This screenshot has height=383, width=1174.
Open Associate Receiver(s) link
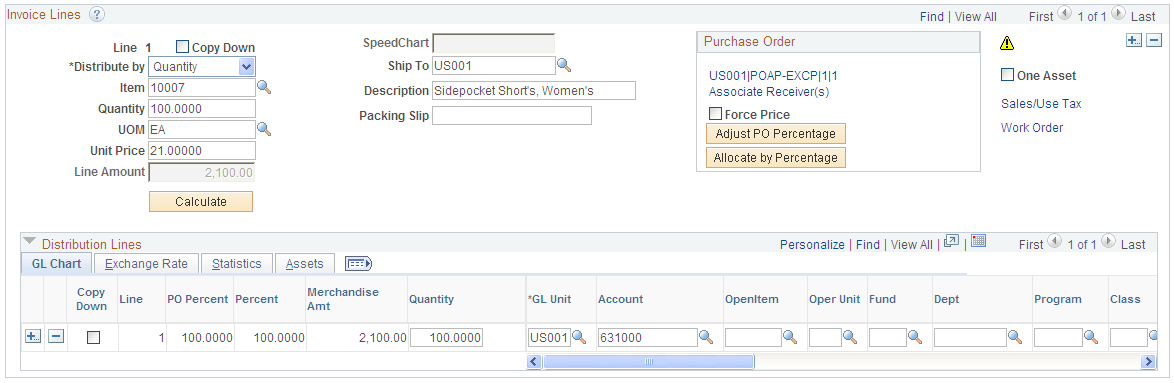point(769,92)
